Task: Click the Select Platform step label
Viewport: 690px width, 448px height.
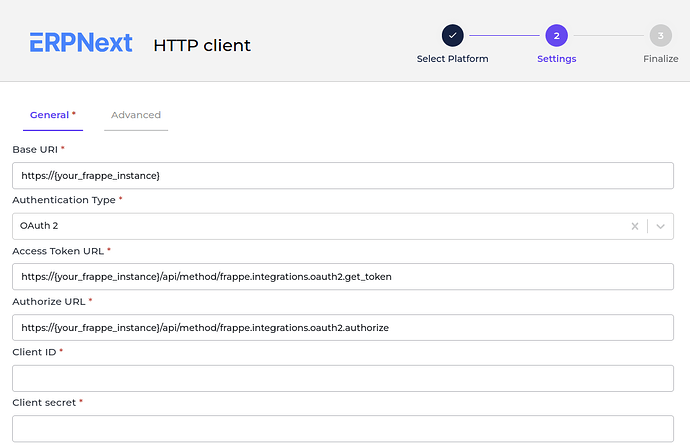Action: 452,59
